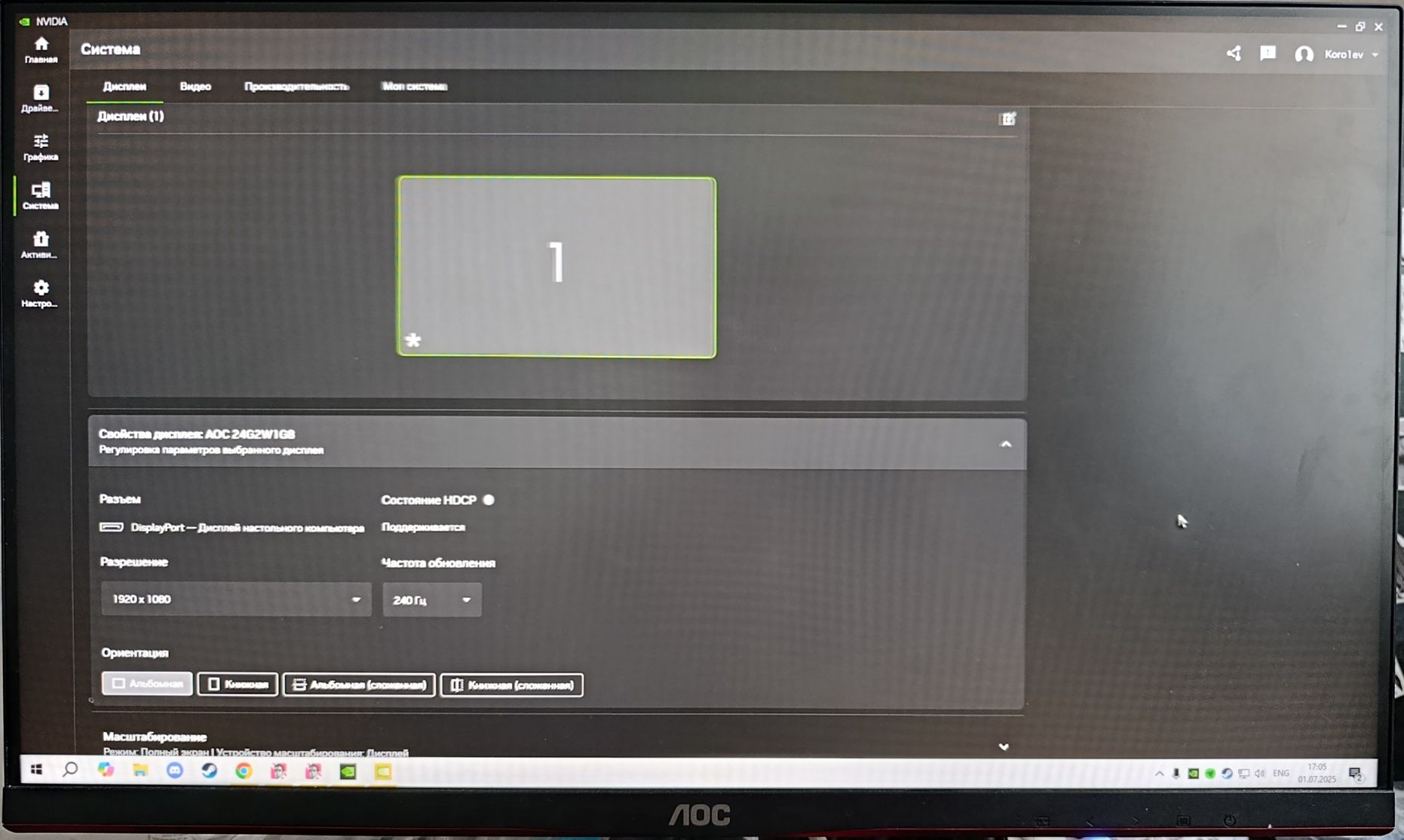The height and width of the screenshot is (840, 1404).
Task: Open Copilot from the taskbar
Action: tap(106, 770)
